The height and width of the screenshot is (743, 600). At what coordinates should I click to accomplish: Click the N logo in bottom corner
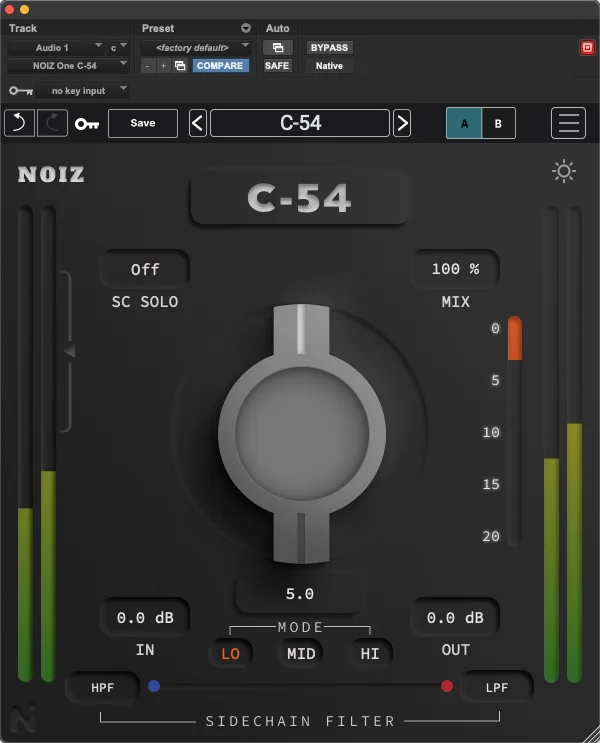[x=23, y=719]
